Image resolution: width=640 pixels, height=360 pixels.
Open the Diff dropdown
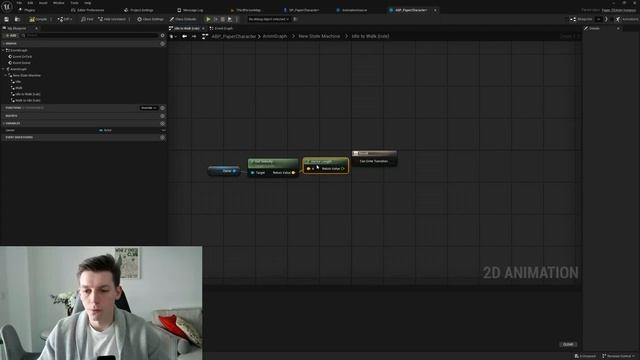[x=65, y=19]
